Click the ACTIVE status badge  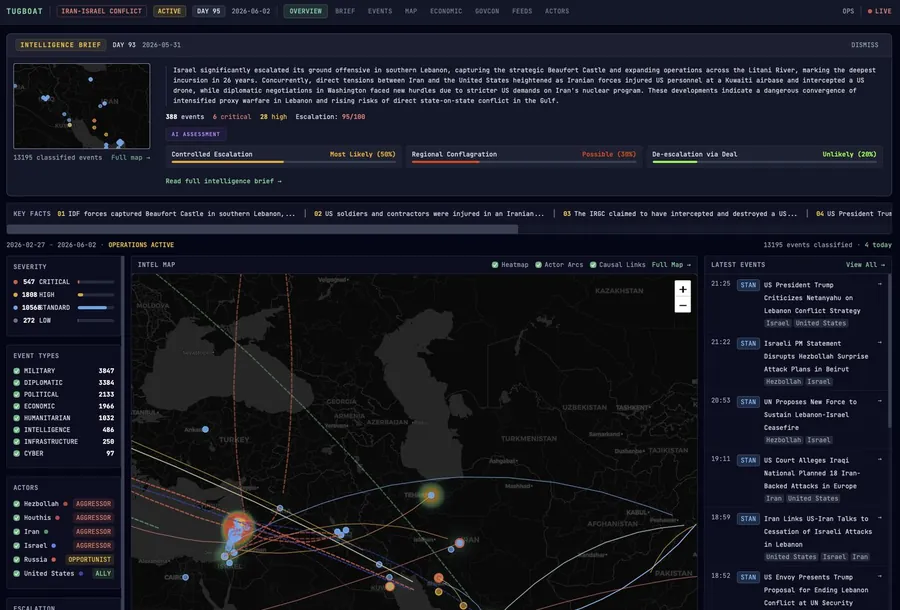pyautogui.click(x=169, y=11)
